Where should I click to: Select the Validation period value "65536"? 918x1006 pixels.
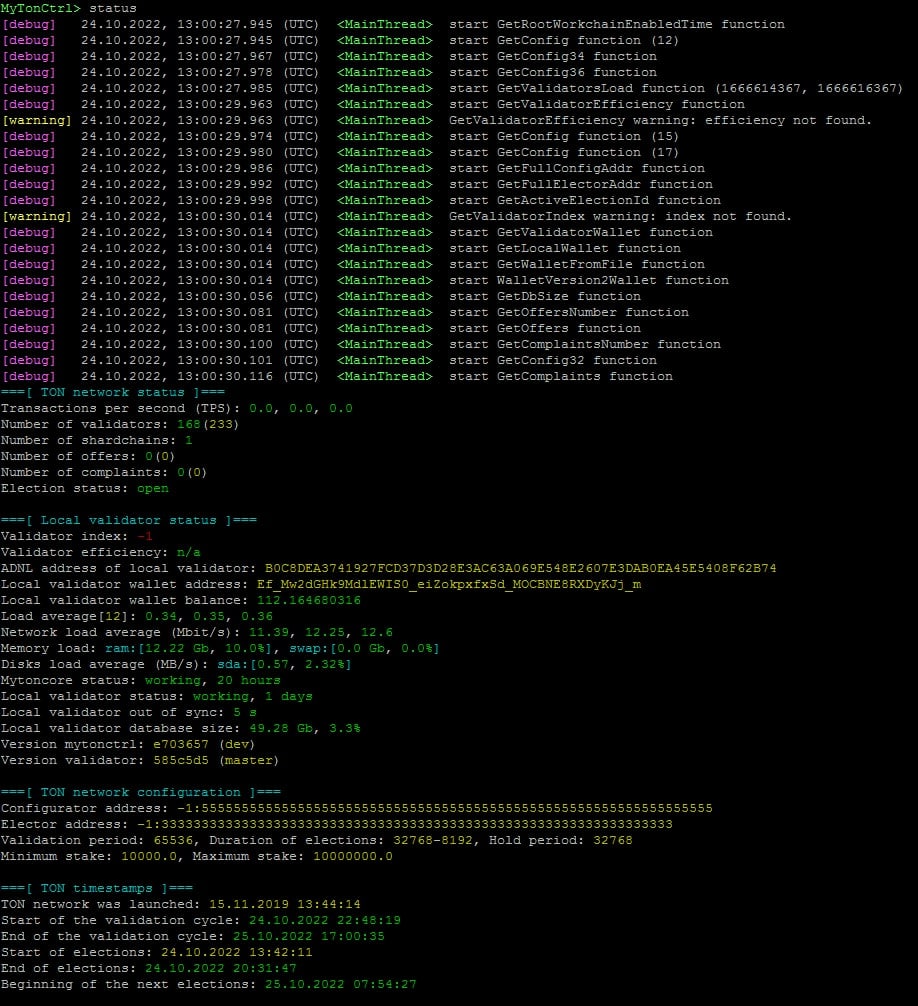tap(173, 841)
